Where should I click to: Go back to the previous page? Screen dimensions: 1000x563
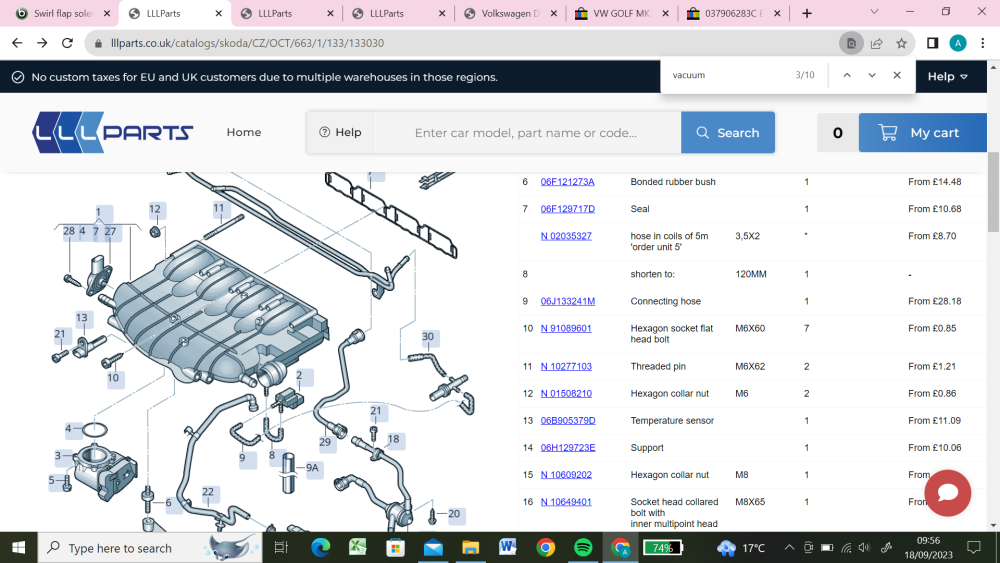click(17, 43)
